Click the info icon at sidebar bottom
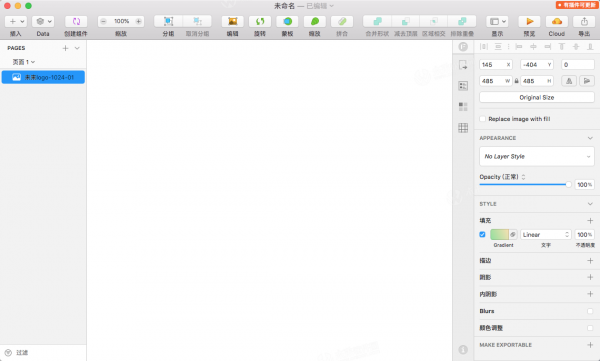 point(463,350)
